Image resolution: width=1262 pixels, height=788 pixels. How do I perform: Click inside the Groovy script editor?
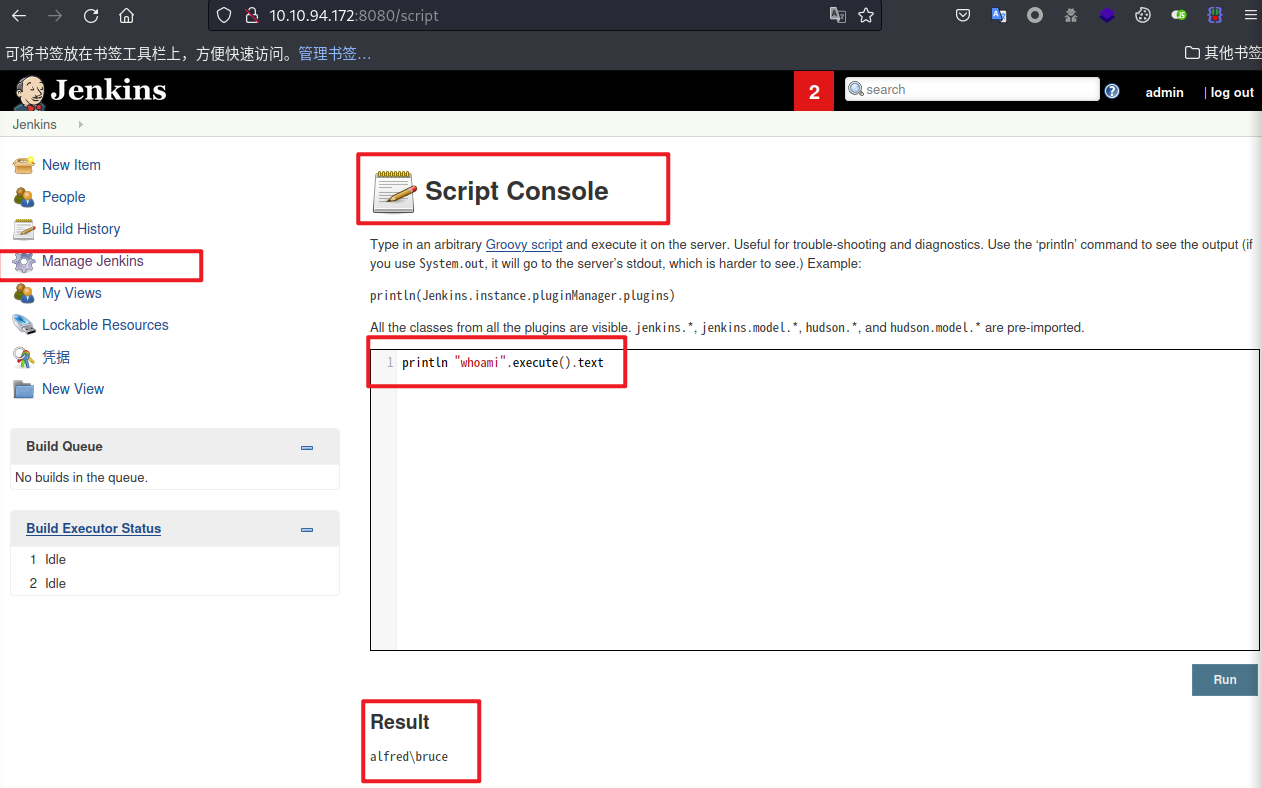(815, 500)
